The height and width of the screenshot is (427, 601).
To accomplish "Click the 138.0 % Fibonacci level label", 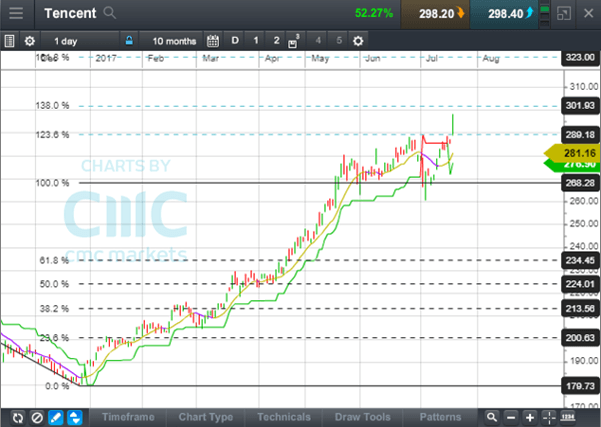I will tap(53, 105).
